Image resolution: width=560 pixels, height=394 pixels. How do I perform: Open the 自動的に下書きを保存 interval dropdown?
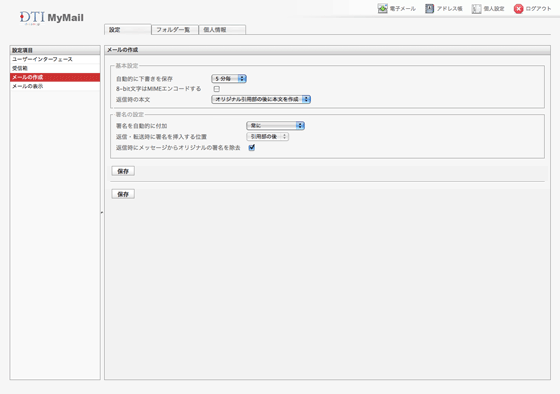tap(229, 79)
